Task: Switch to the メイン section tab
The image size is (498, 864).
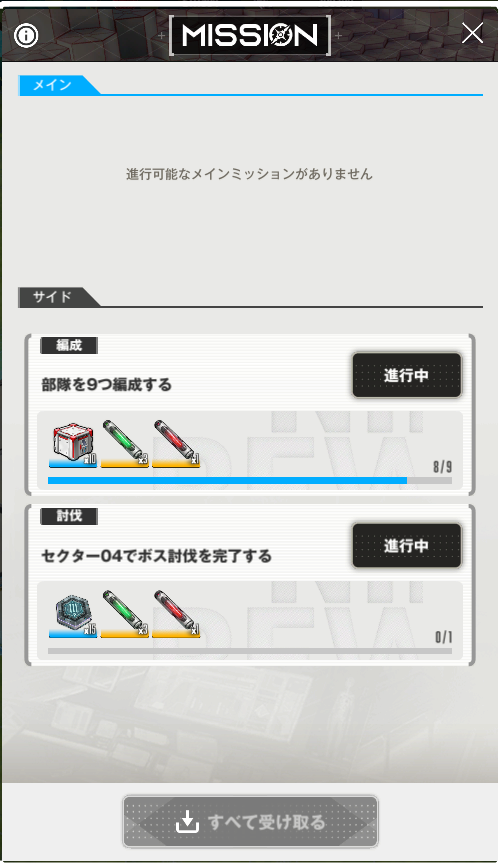Action: pyautogui.click(x=53, y=85)
